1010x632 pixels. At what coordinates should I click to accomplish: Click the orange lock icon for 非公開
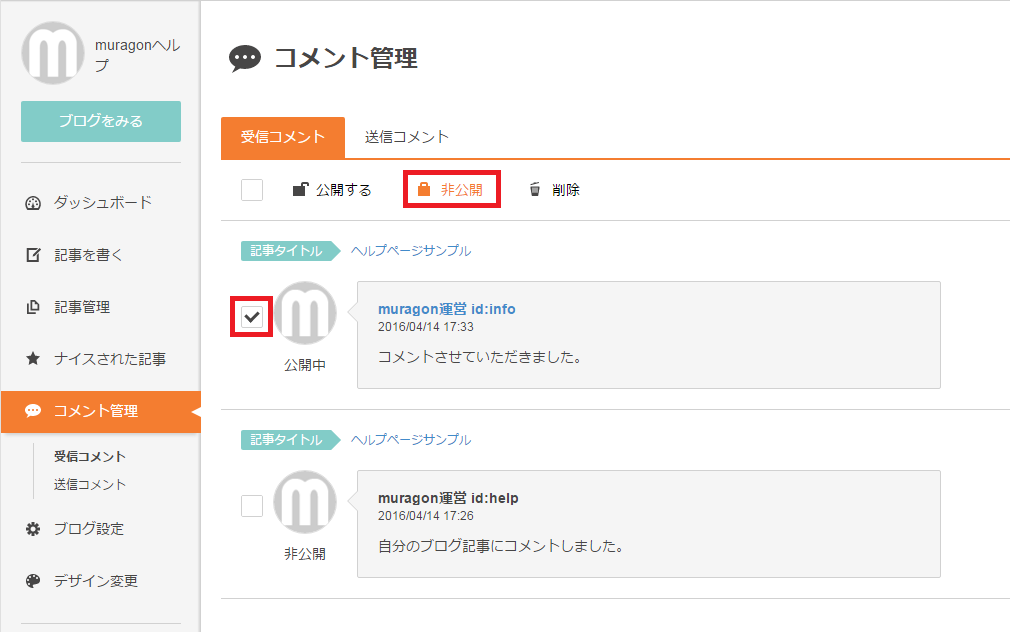tap(424, 189)
